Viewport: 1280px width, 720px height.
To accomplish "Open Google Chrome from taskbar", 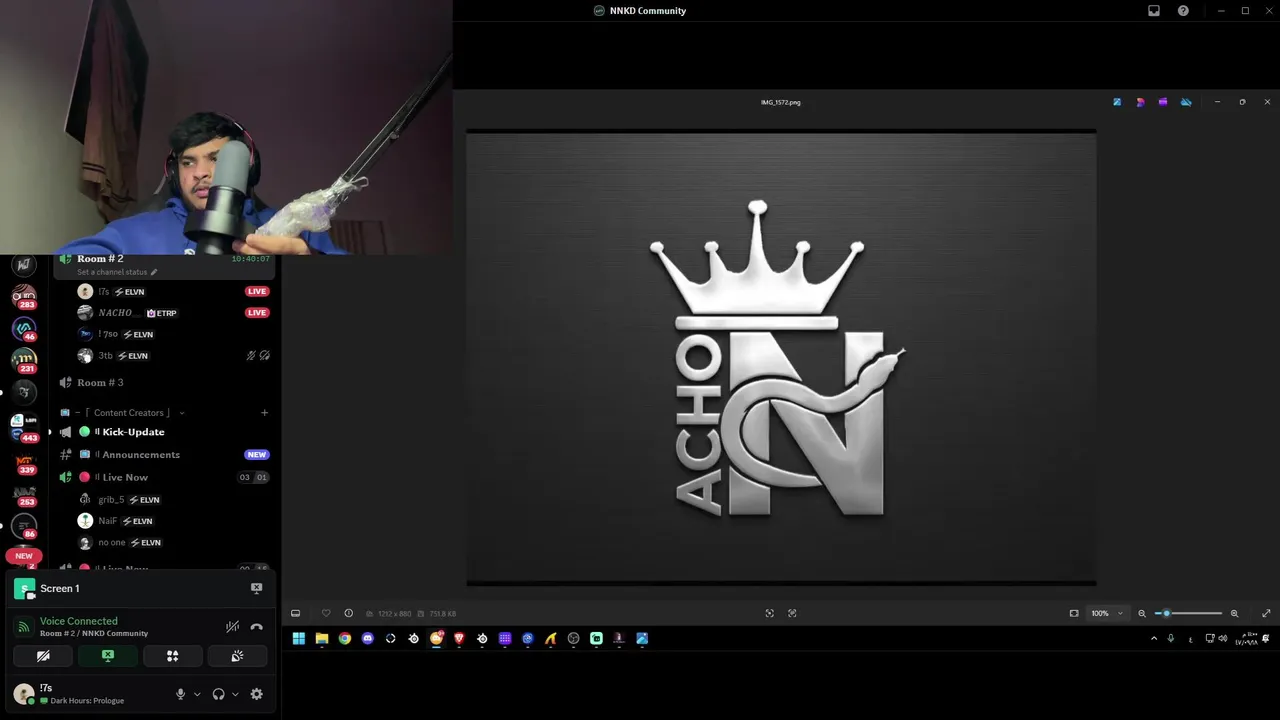I will tap(345, 639).
